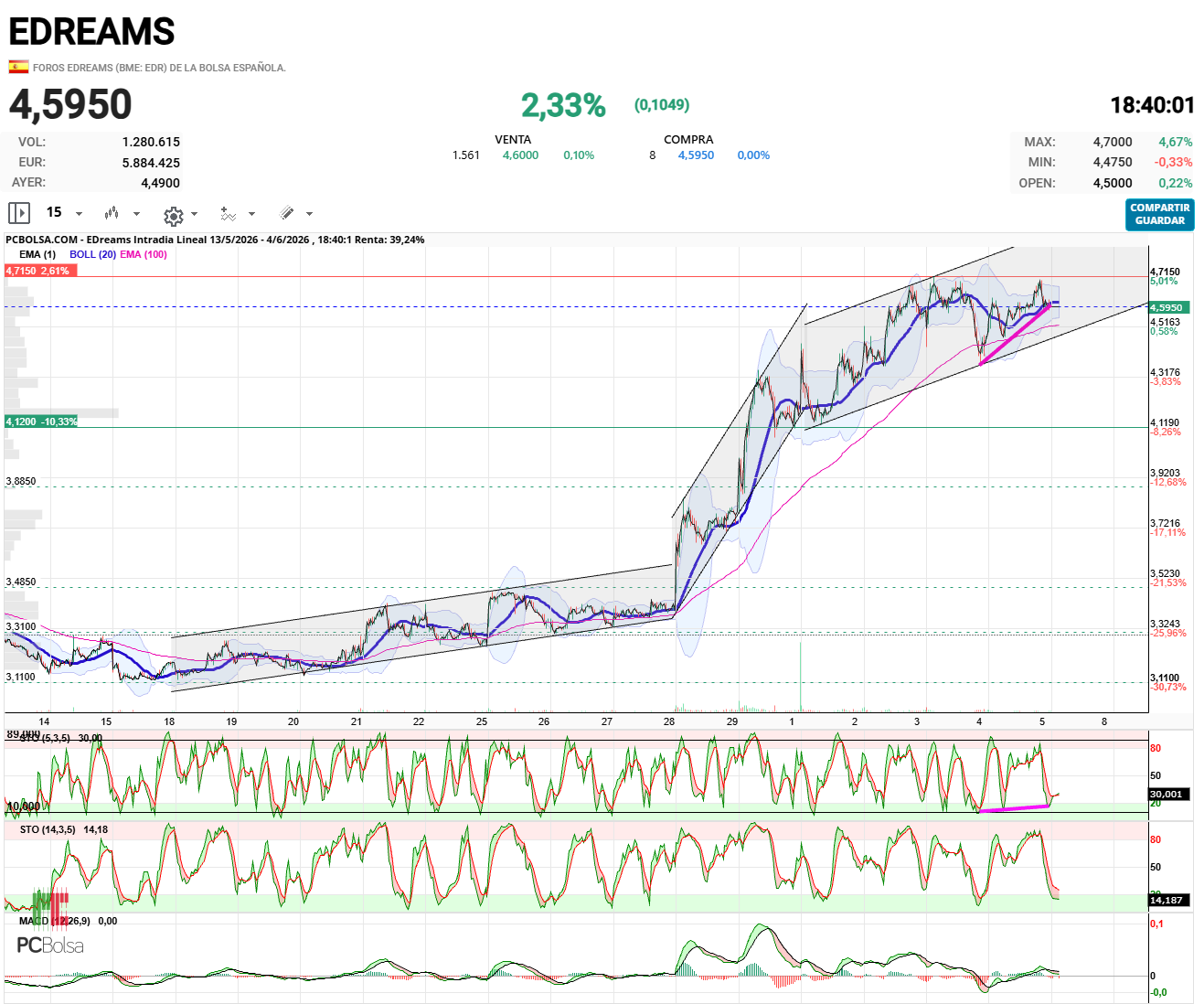The height and width of the screenshot is (1004, 1204).
Task: Expand the arrow beside the settings gear
Action: tap(194, 214)
